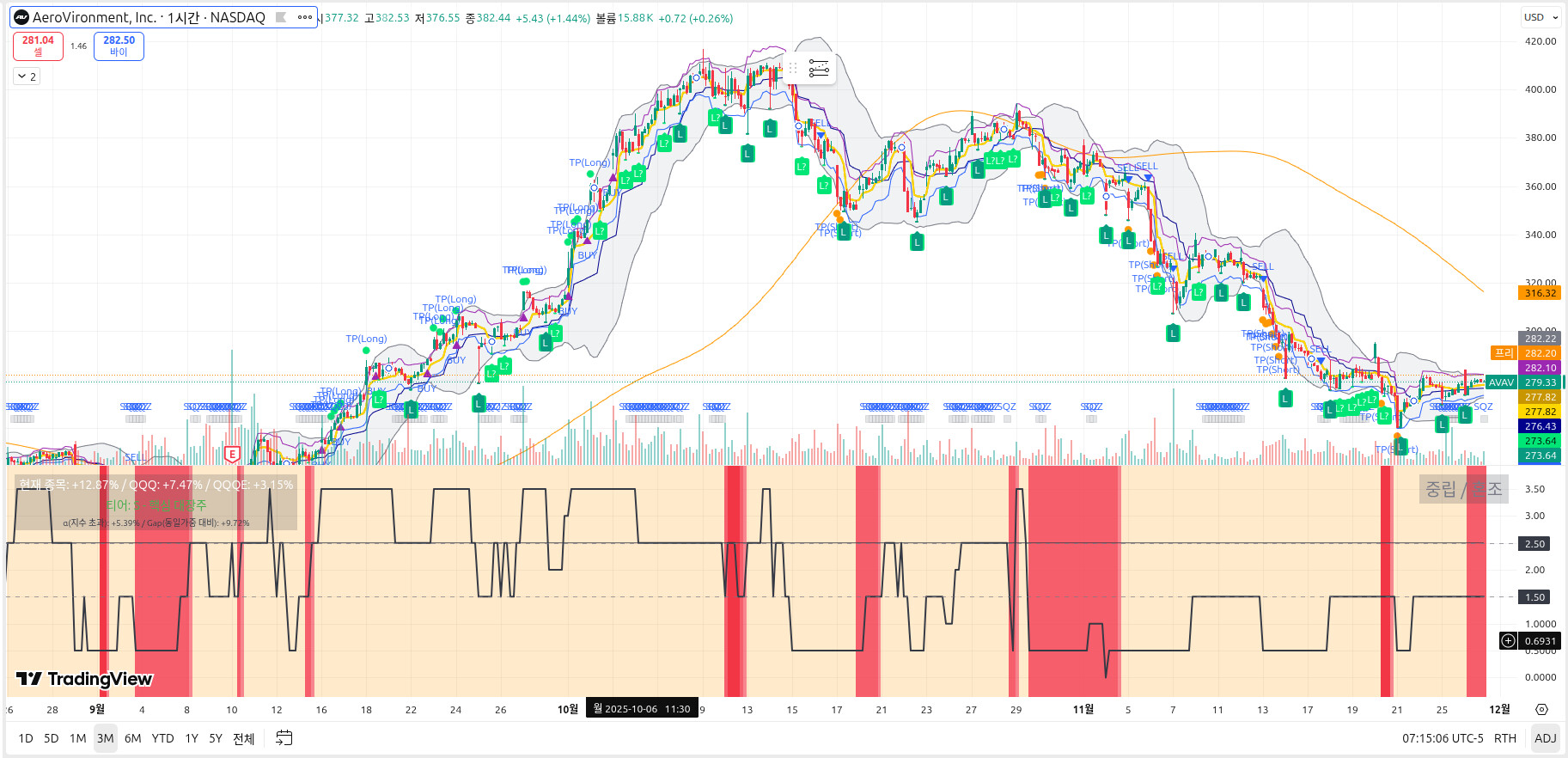This screenshot has width=1568, height=758.
Task: Click the AVAV price label on scale
Action: point(1501,382)
